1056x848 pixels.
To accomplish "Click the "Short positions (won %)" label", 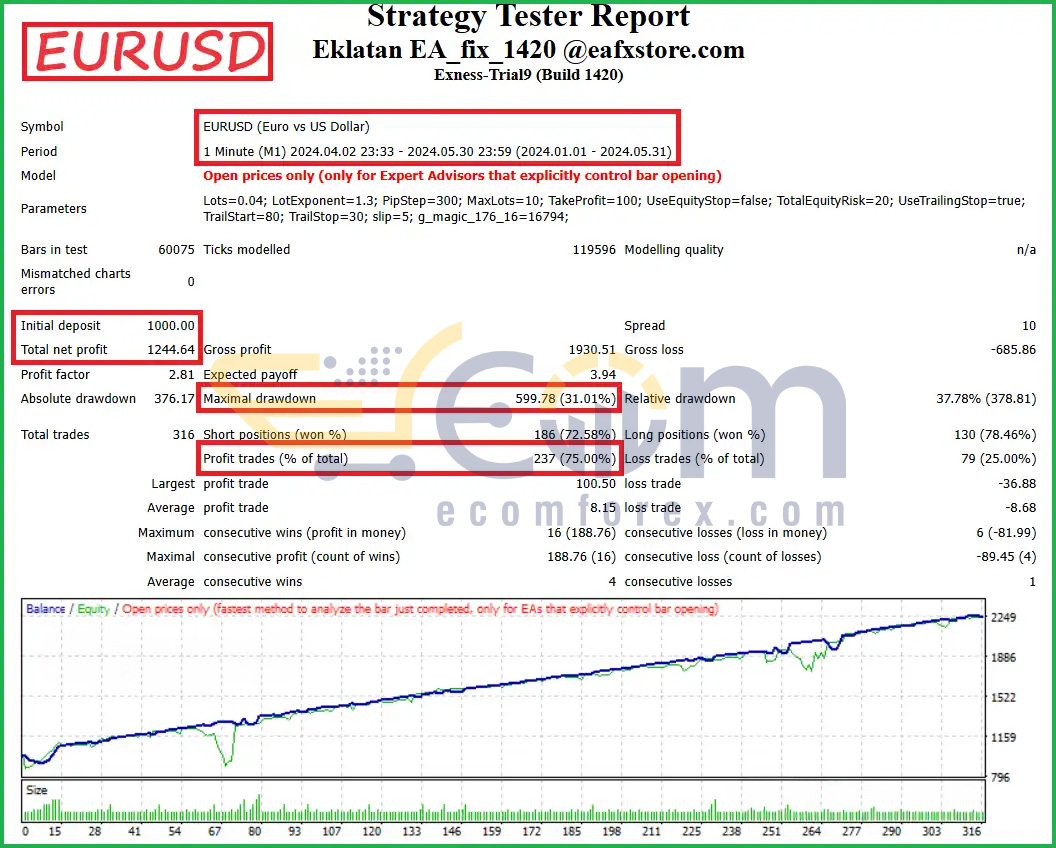I will (275, 435).
